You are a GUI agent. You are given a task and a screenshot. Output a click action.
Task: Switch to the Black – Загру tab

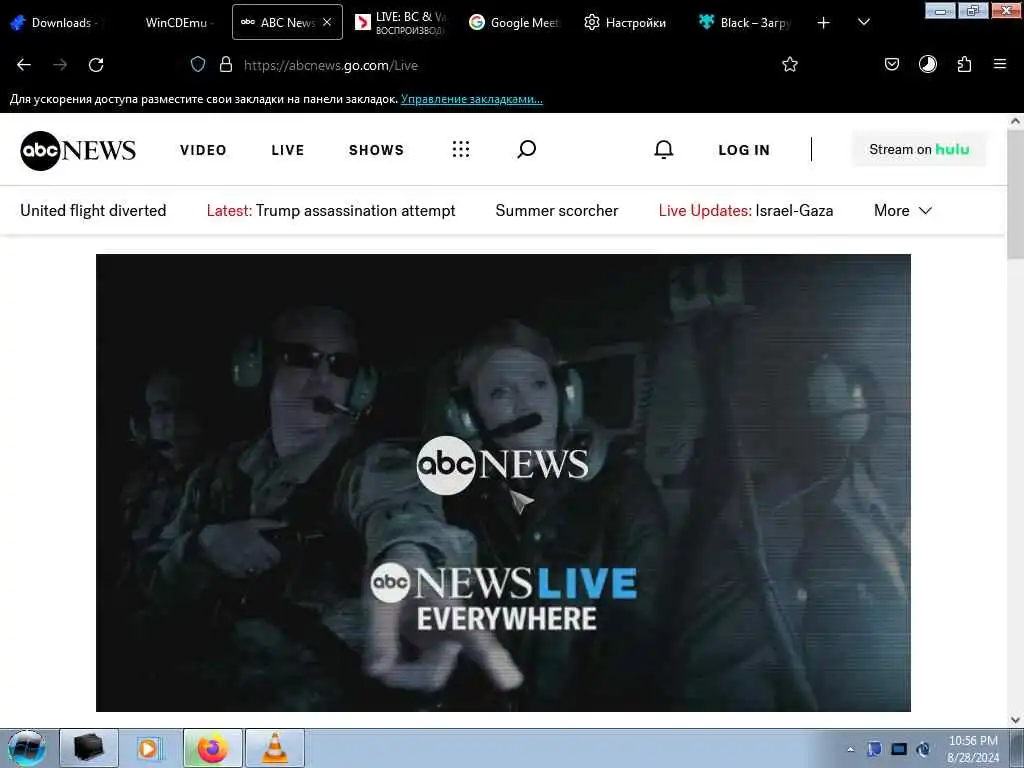click(x=744, y=23)
